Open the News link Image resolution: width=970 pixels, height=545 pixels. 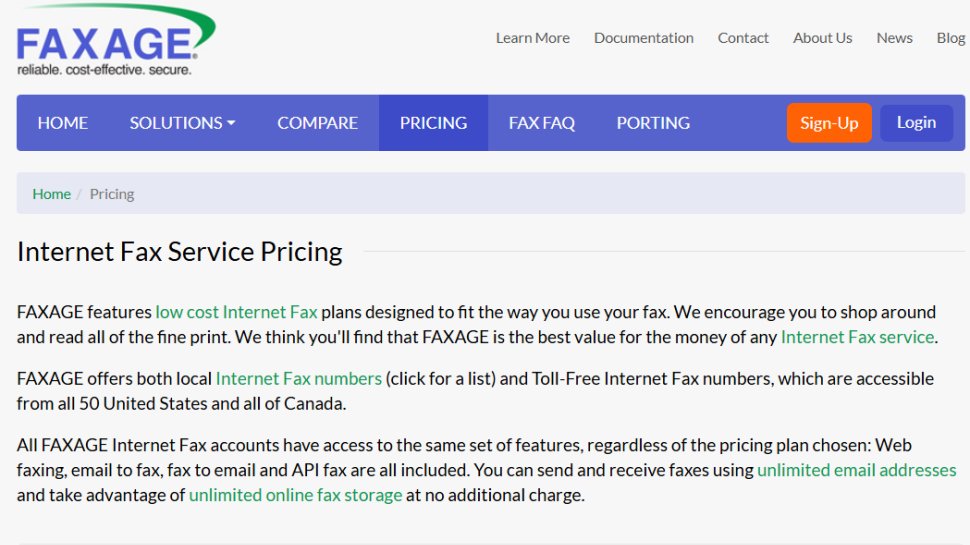pyautogui.click(x=894, y=38)
